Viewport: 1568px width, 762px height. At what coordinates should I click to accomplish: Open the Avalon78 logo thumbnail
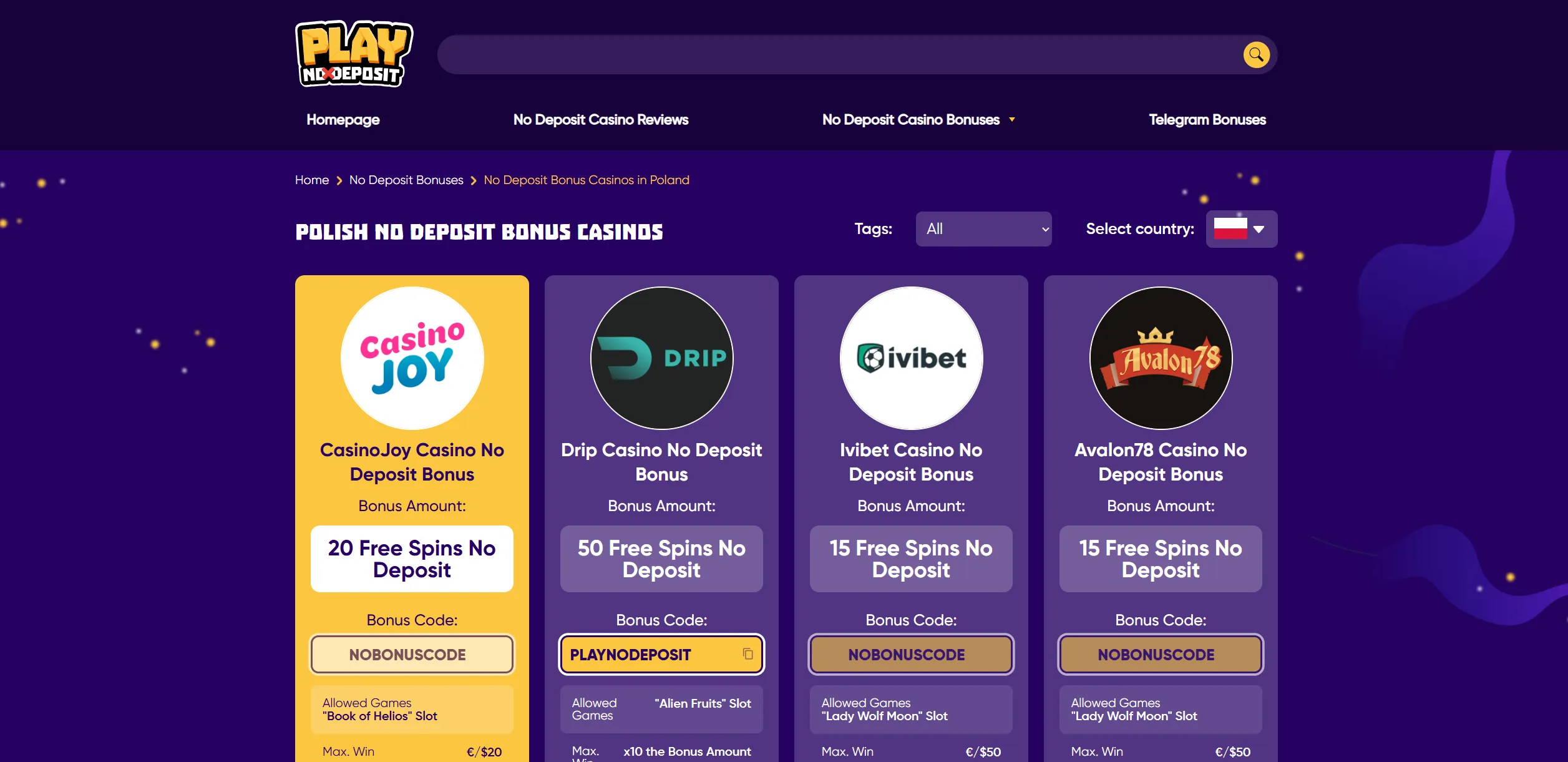pos(1161,358)
